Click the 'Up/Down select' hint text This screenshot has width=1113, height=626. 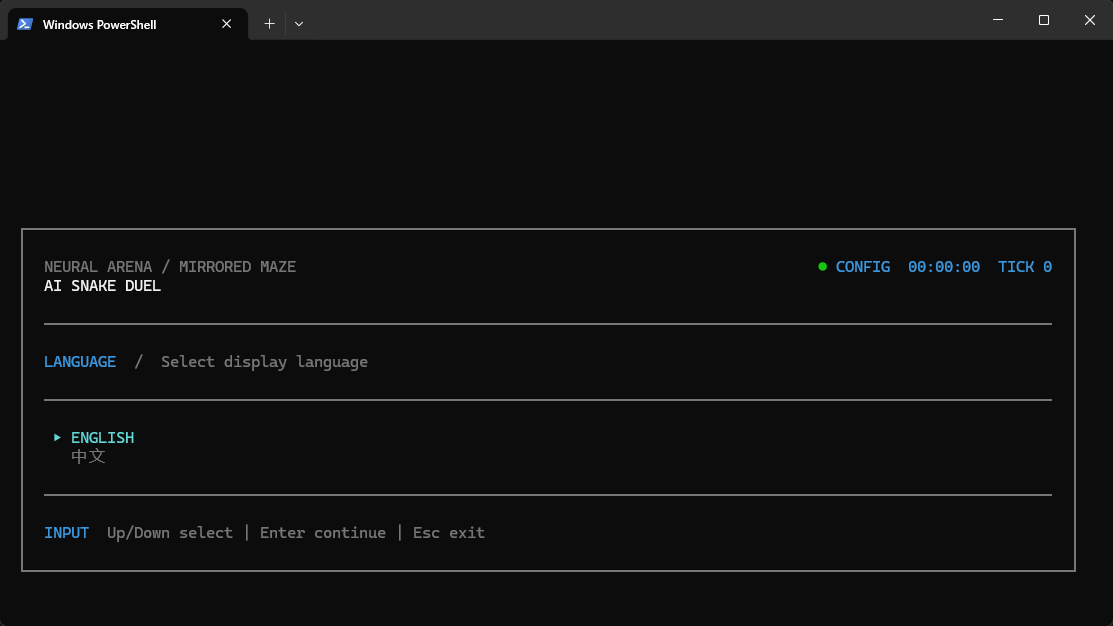(170, 533)
